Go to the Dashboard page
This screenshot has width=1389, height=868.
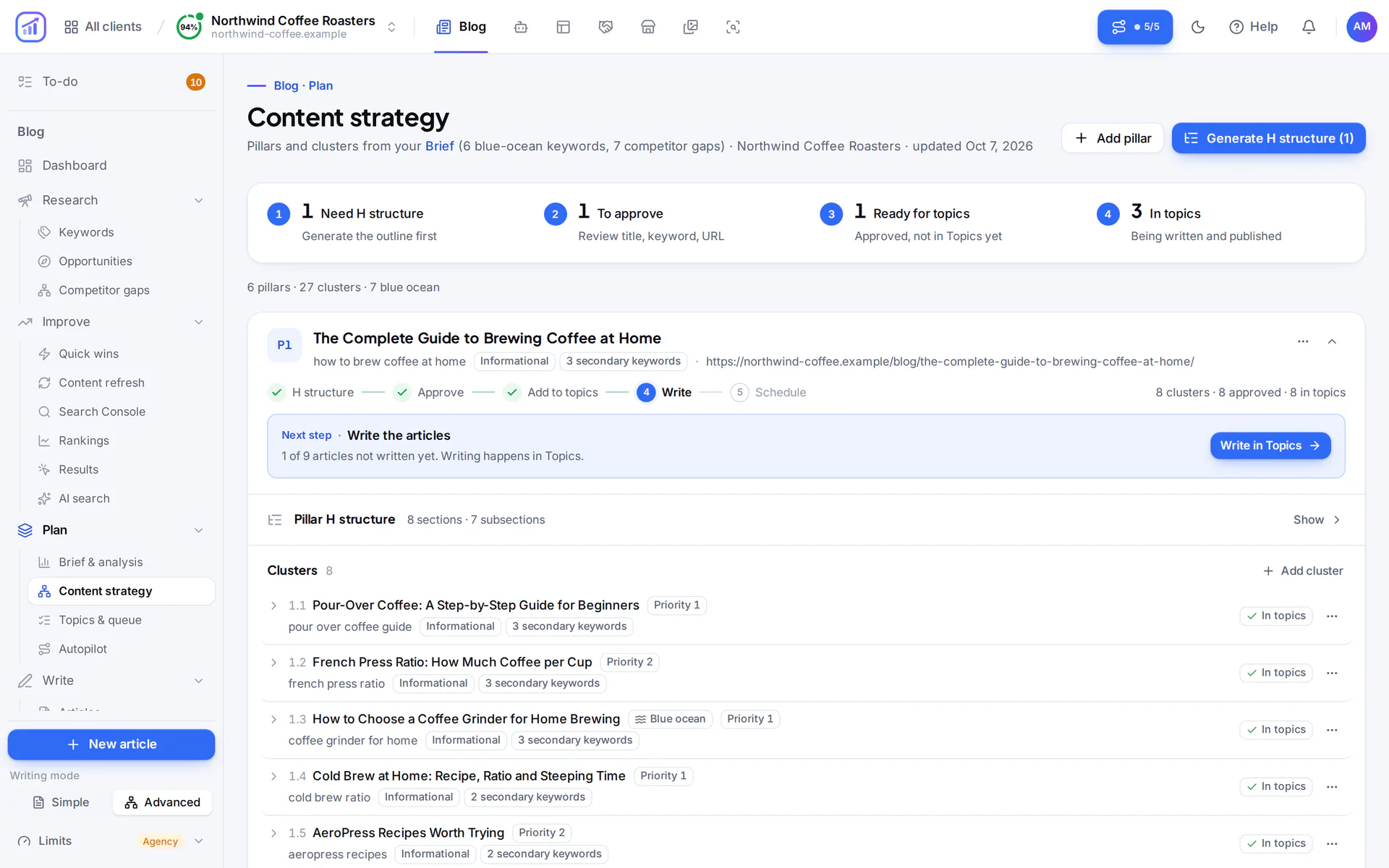(x=111, y=166)
